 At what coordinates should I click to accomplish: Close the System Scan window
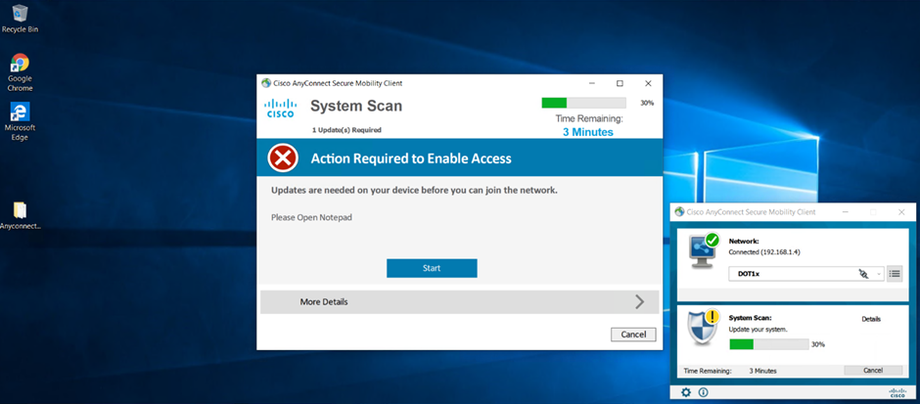click(x=648, y=83)
